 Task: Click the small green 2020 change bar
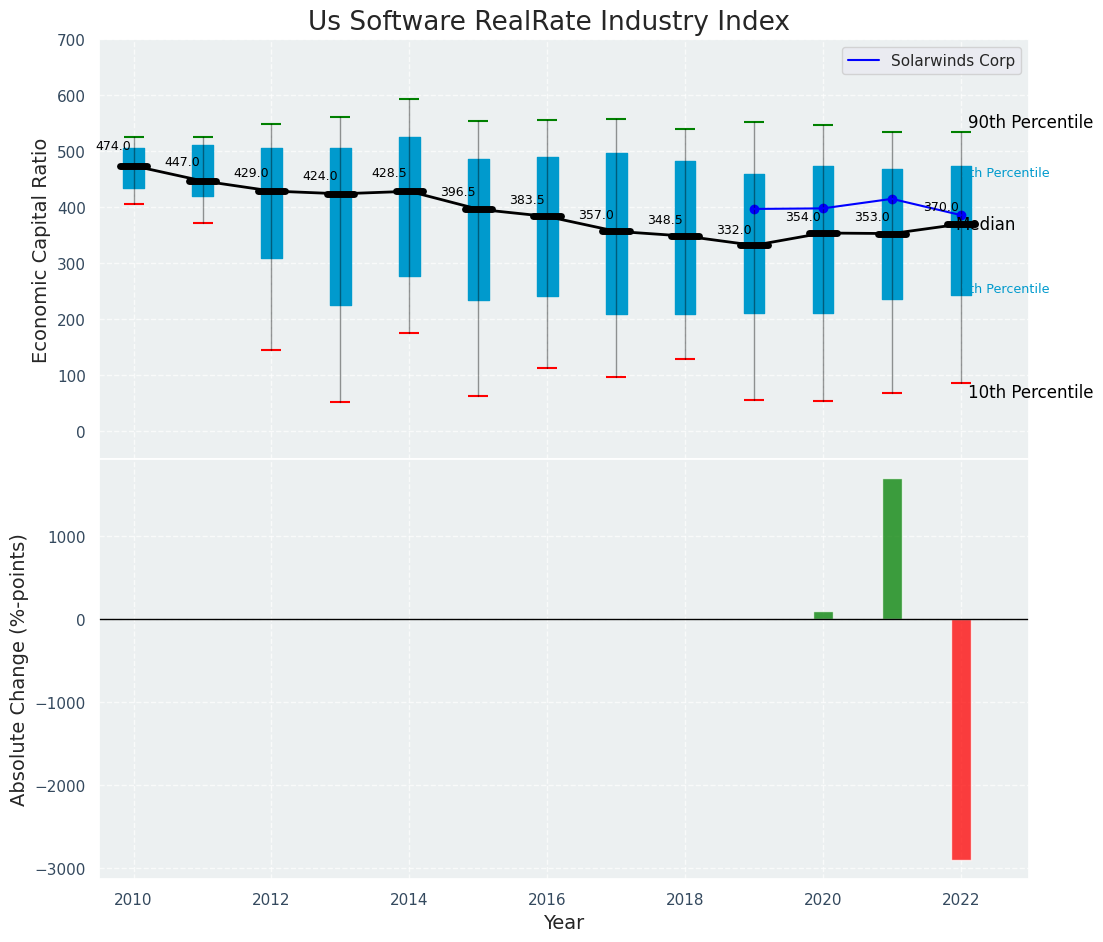click(x=824, y=616)
